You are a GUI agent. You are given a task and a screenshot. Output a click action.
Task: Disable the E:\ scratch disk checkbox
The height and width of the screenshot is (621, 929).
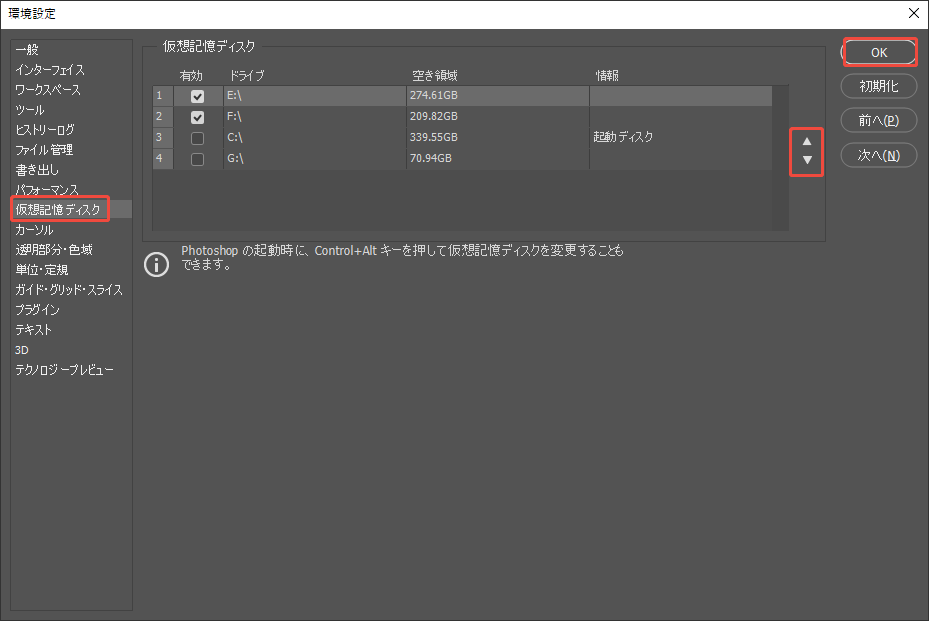(198, 95)
